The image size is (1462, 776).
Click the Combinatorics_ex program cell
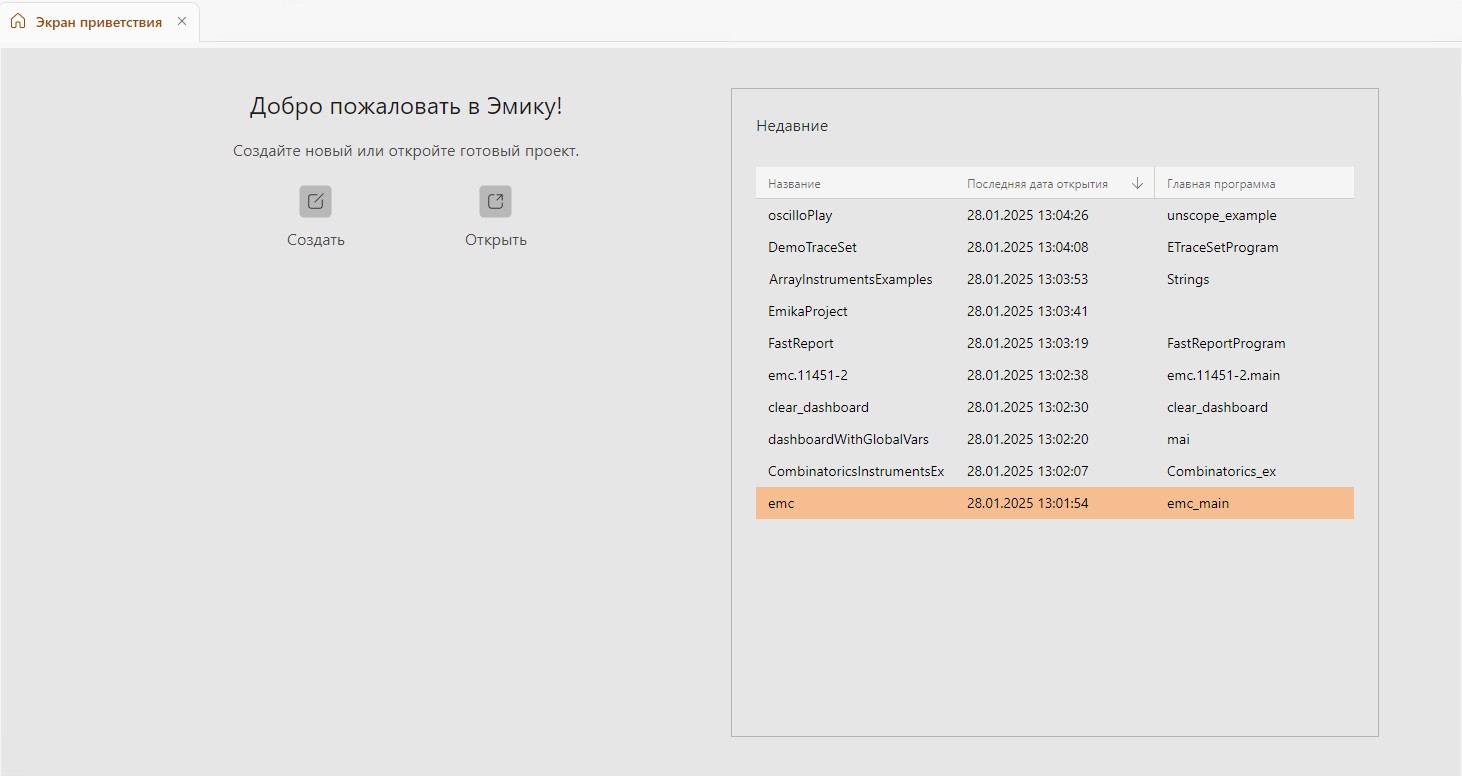point(1222,471)
